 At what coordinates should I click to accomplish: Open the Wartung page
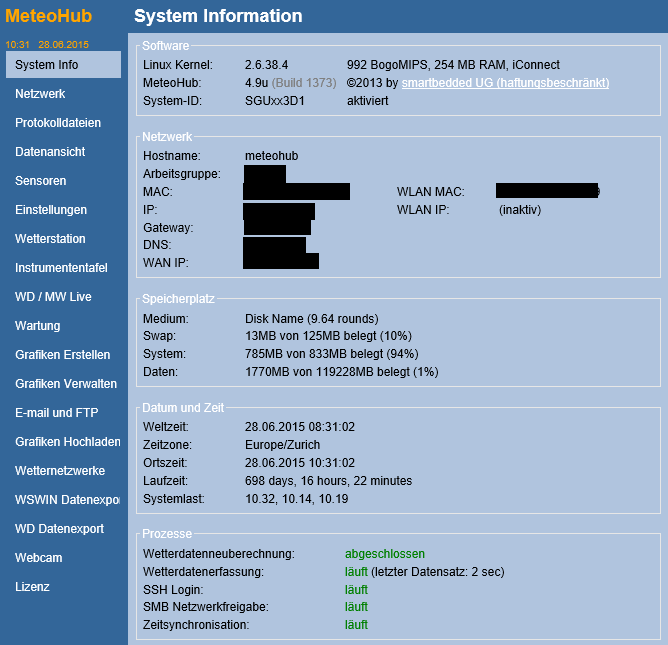pos(38,326)
